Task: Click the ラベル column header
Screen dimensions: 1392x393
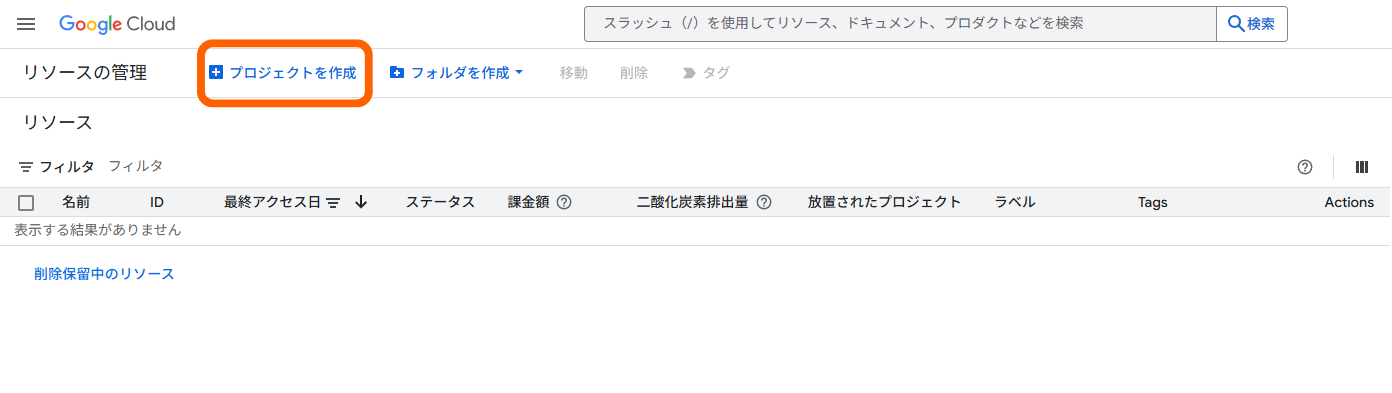Action: [x=1015, y=202]
